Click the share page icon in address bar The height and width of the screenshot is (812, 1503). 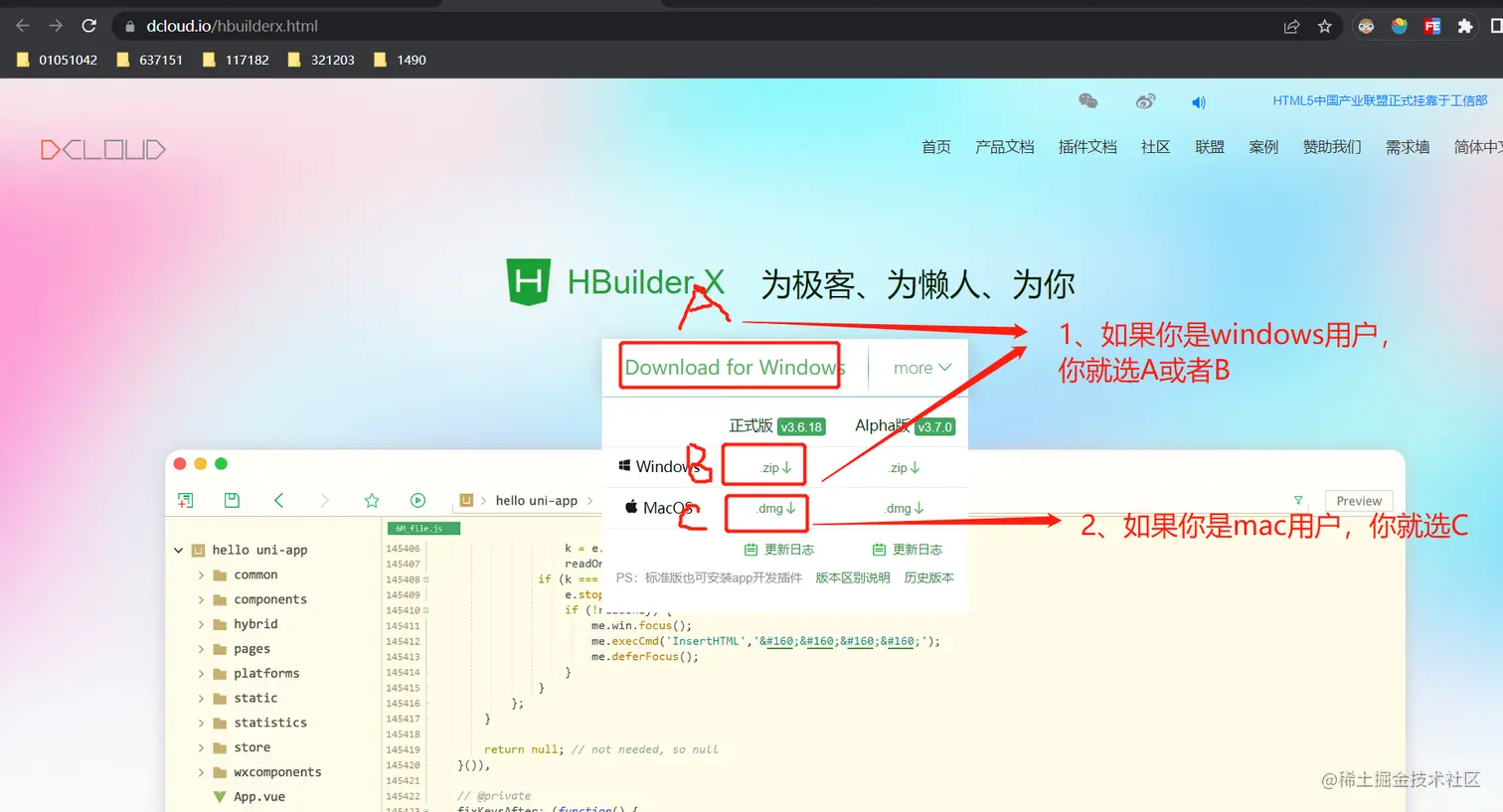pos(1291,27)
